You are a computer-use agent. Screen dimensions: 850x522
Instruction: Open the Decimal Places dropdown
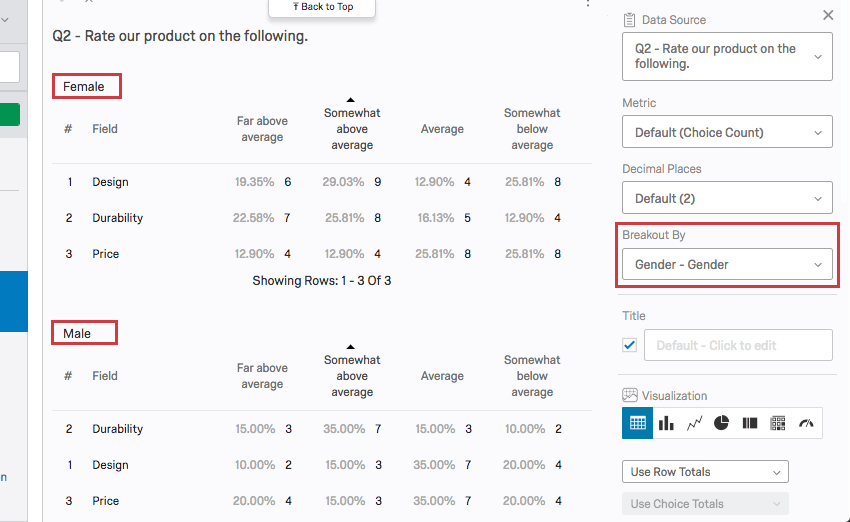(x=727, y=198)
